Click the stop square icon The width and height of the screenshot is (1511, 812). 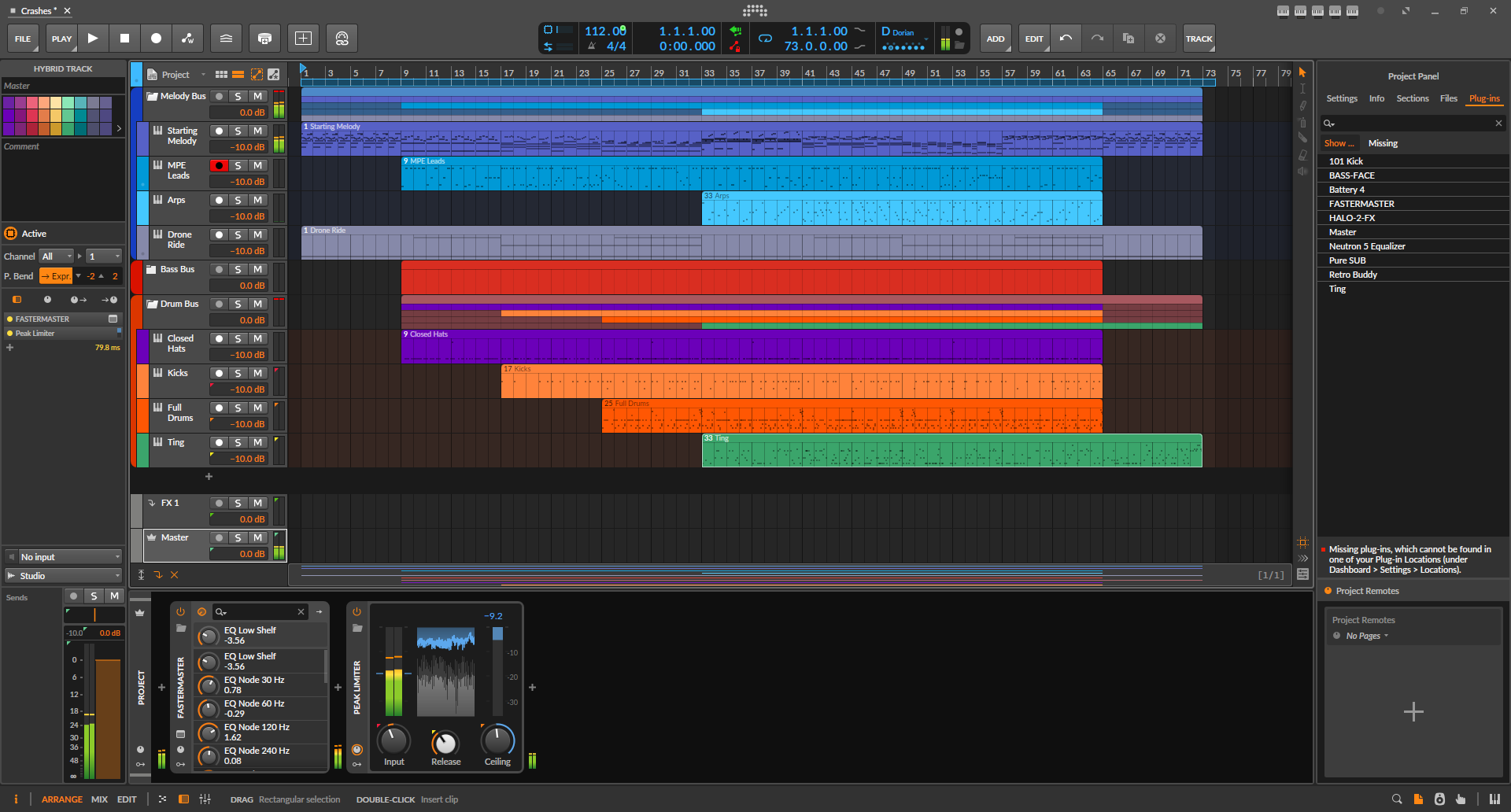click(124, 38)
